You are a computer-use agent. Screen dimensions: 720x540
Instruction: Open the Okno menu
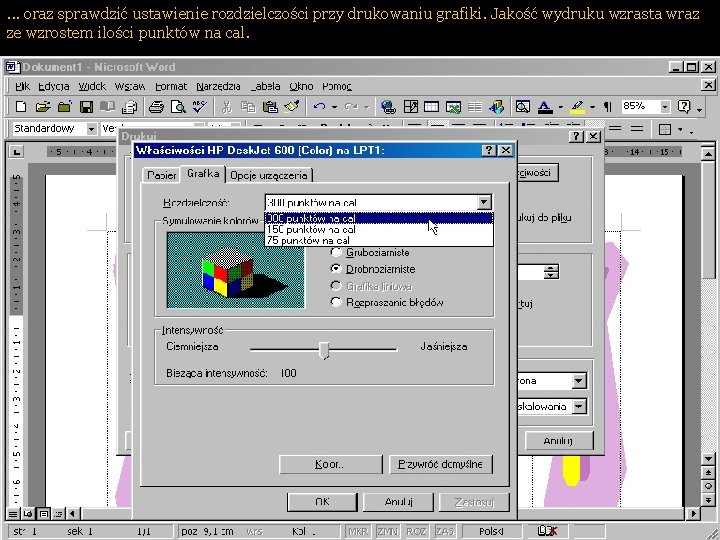pos(301,86)
